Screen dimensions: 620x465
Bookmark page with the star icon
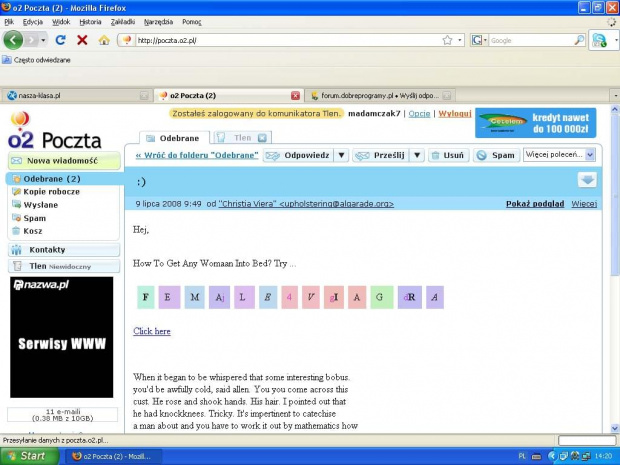point(447,40)
